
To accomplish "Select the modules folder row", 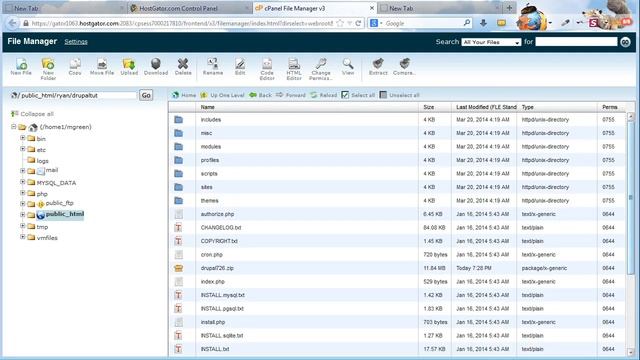I will (398, 147).
